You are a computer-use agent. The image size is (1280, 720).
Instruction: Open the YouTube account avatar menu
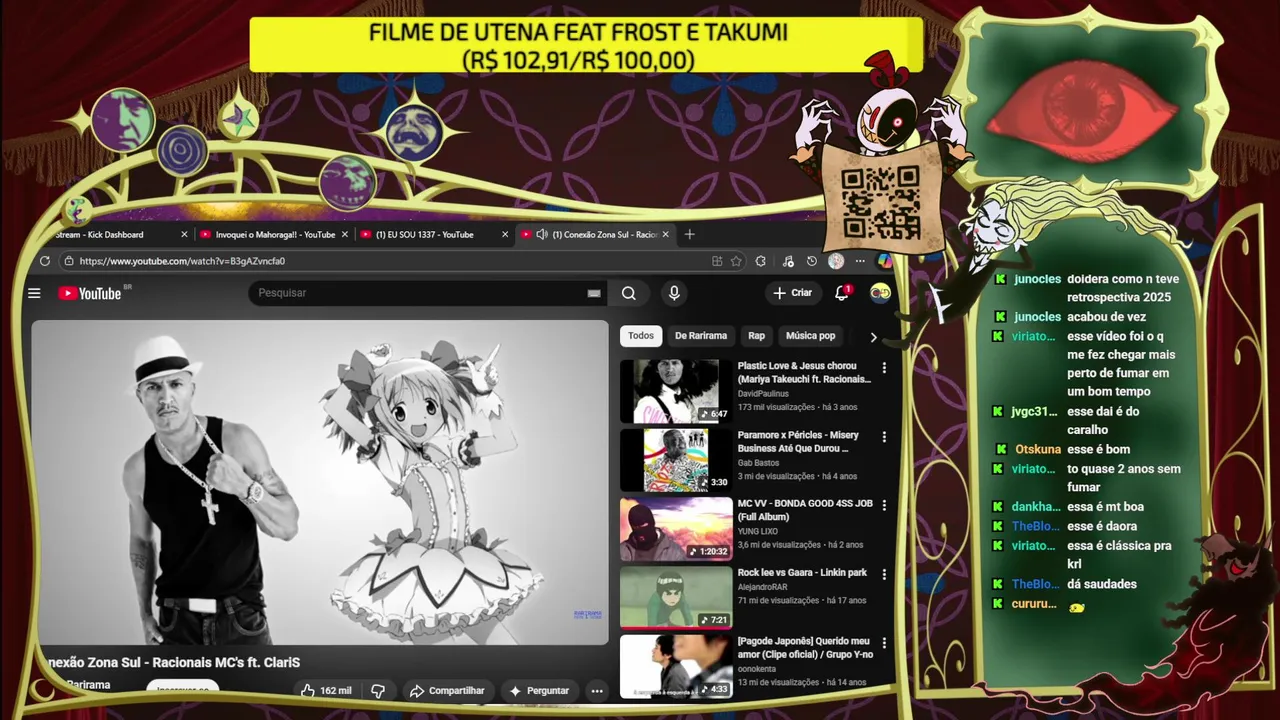tap(880, 292)
